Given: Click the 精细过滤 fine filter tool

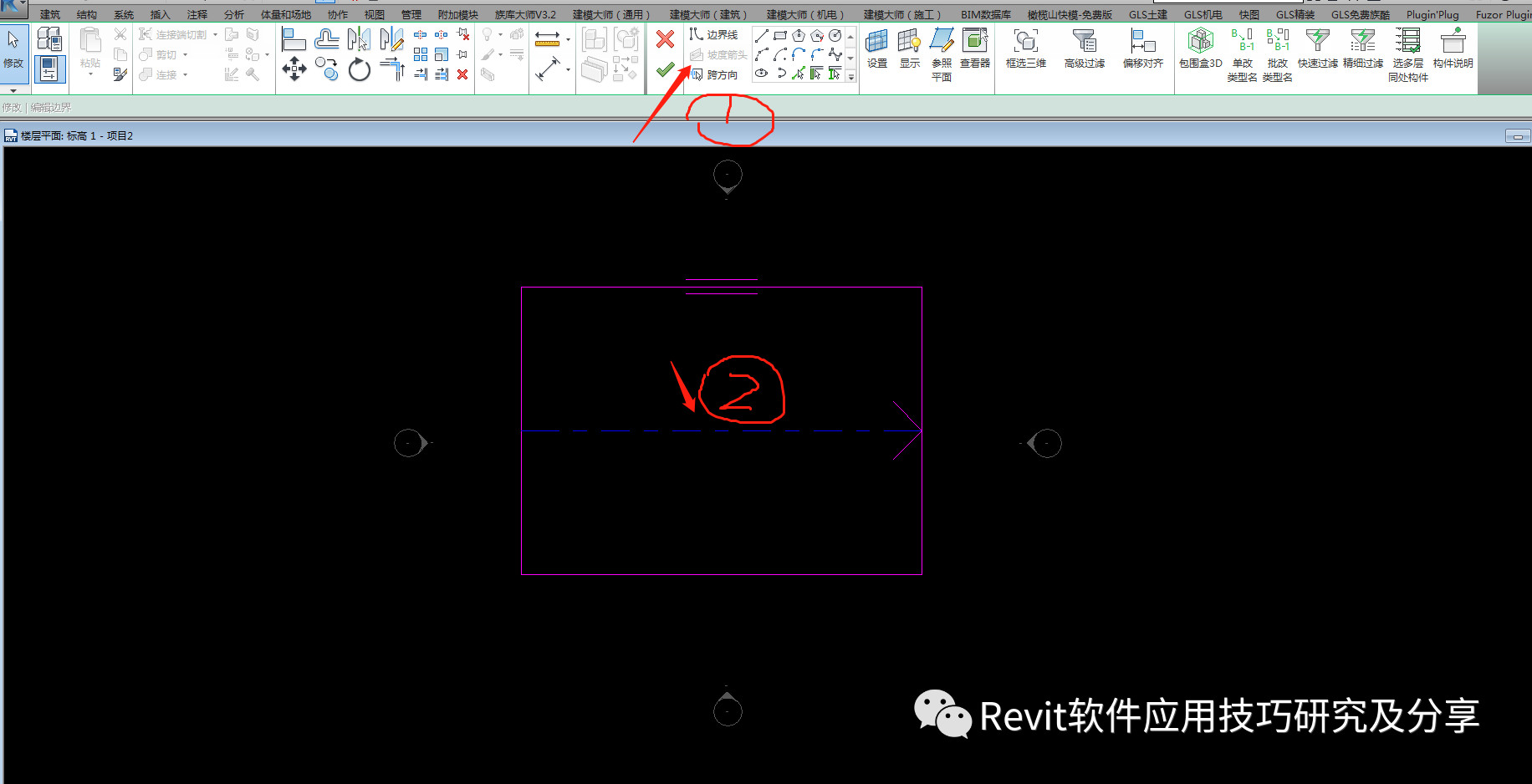Looking at the screenshot, I should pos(1363,48).
